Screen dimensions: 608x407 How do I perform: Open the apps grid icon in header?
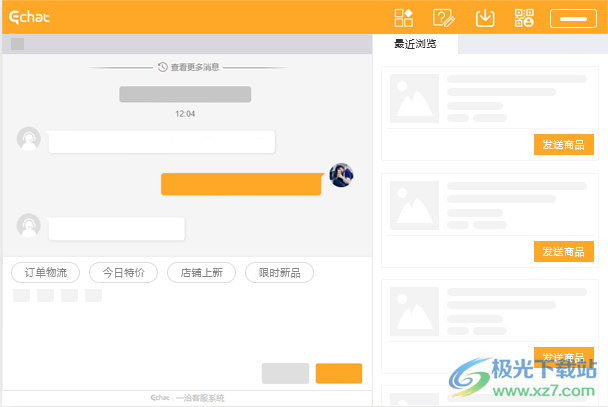point(404,18)
